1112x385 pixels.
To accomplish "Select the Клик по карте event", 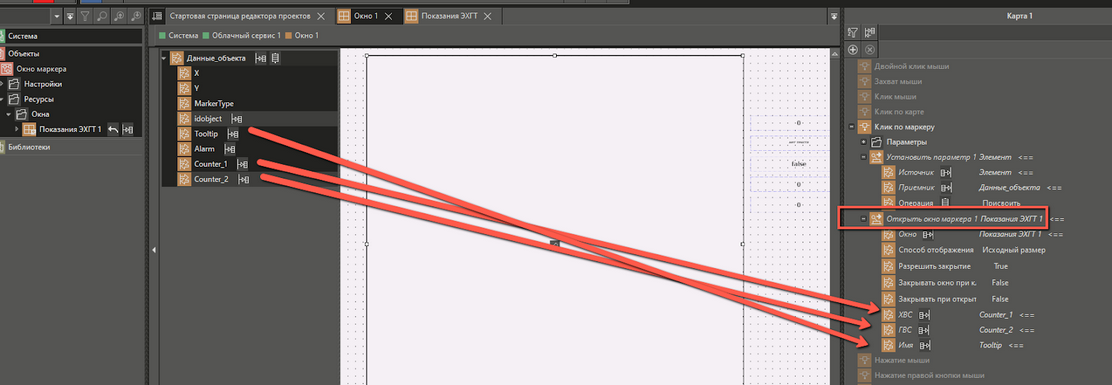I will point(899,112).
